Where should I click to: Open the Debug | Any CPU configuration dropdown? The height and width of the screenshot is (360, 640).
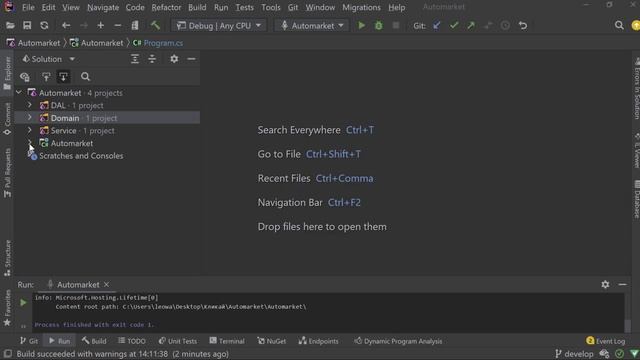point(219,26)
